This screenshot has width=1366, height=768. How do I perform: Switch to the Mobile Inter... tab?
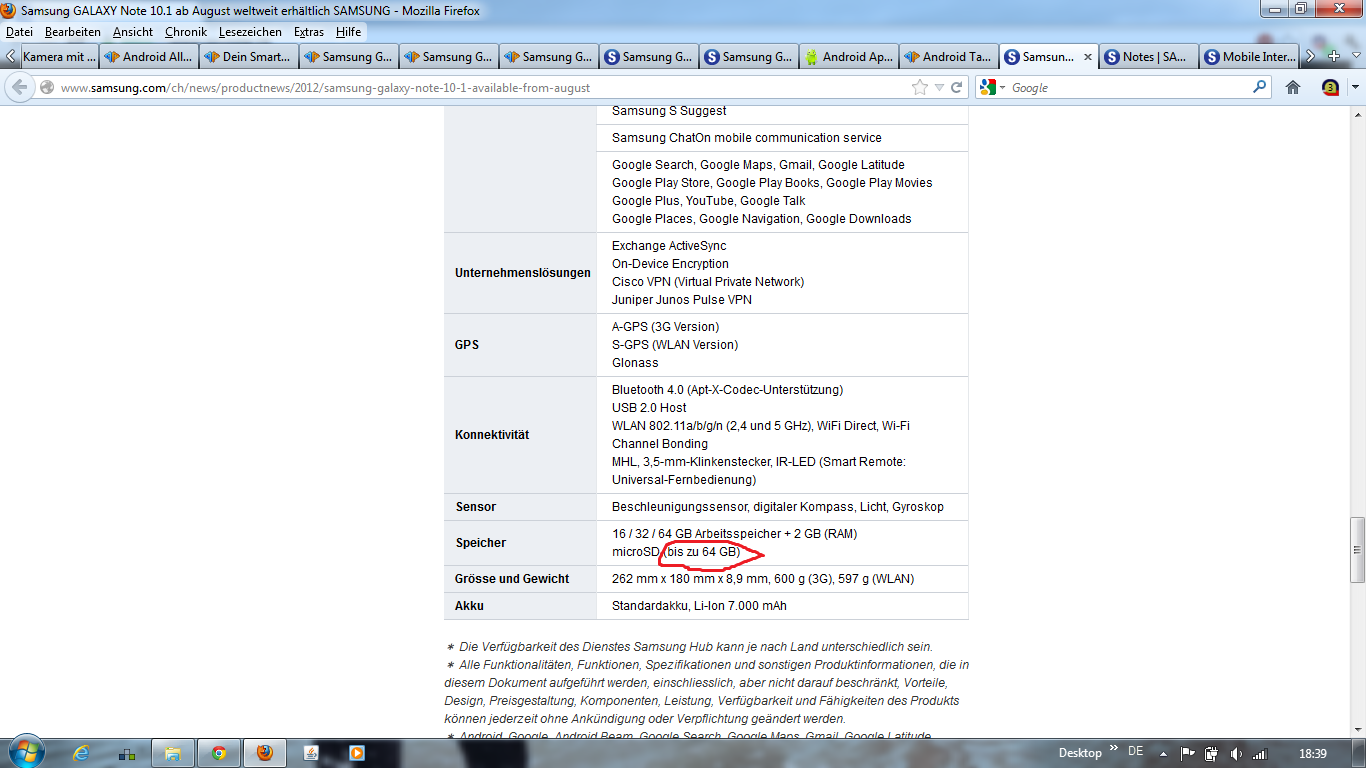[x=1248, y=57]
